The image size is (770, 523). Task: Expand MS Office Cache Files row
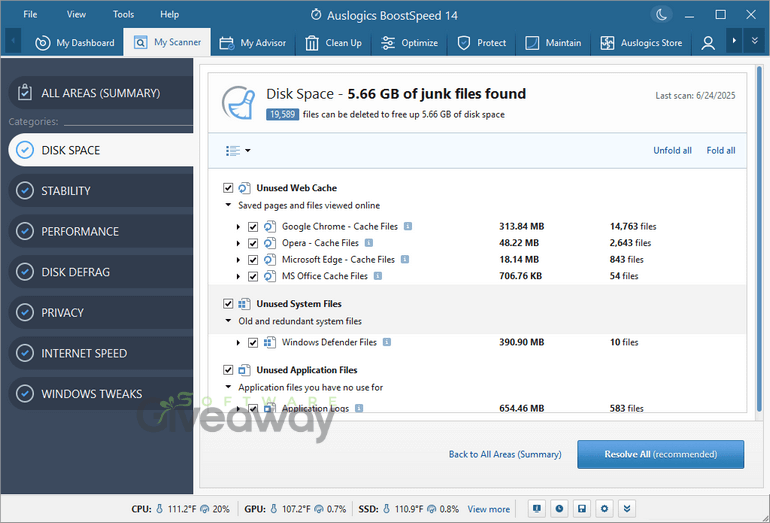[x=238, y=277]
